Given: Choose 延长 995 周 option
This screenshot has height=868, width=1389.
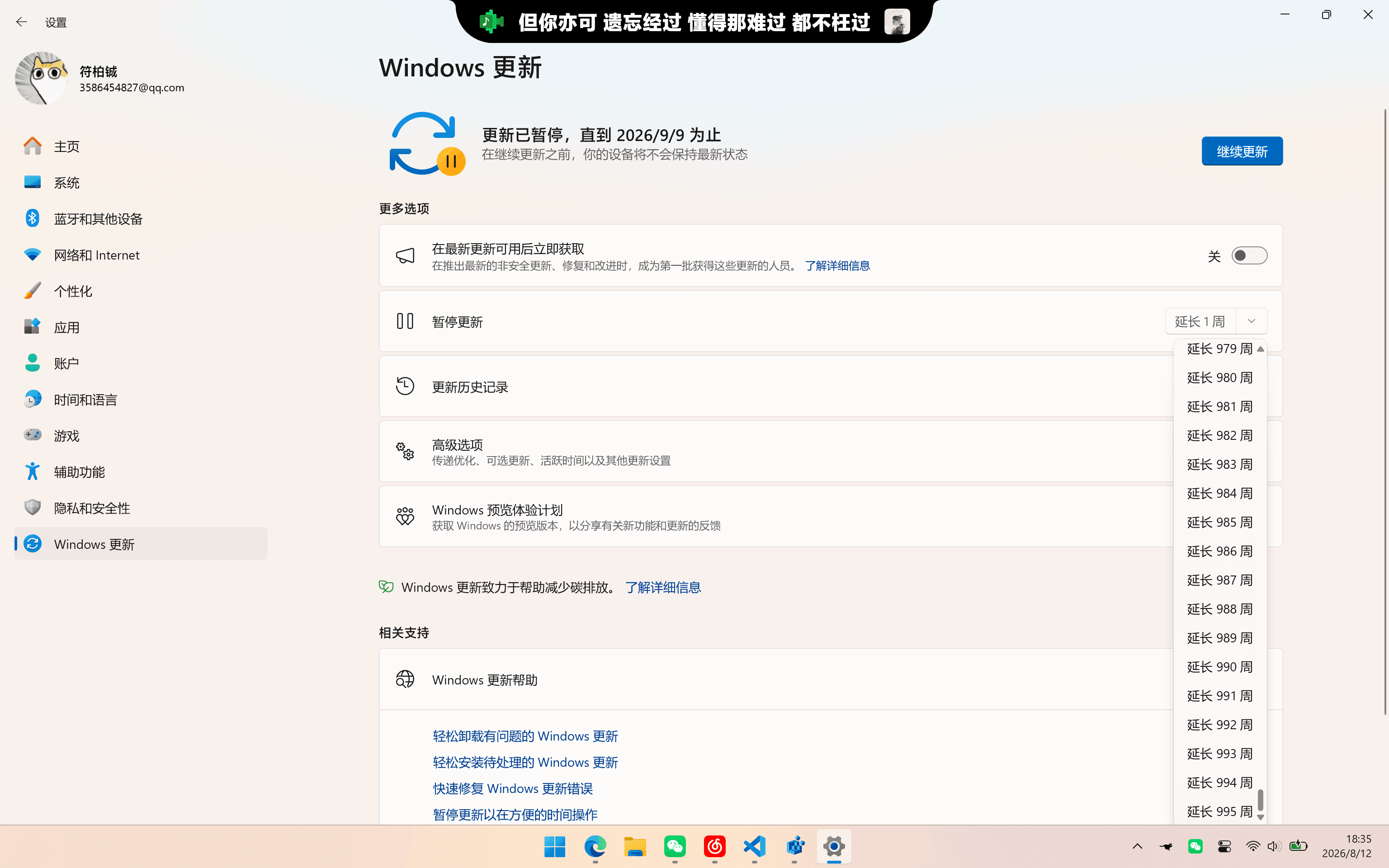Looking at the screenshot, I should [1219, 812].
